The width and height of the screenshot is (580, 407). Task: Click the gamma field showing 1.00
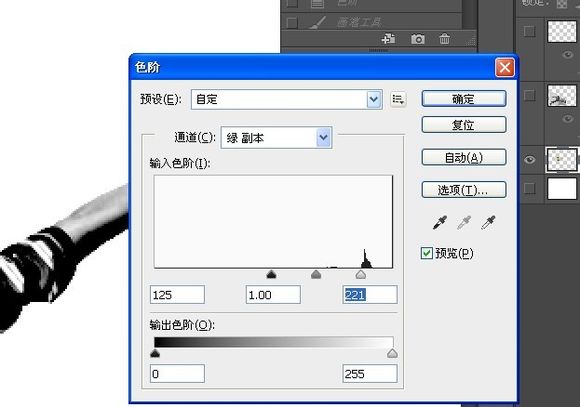point(273,295)
